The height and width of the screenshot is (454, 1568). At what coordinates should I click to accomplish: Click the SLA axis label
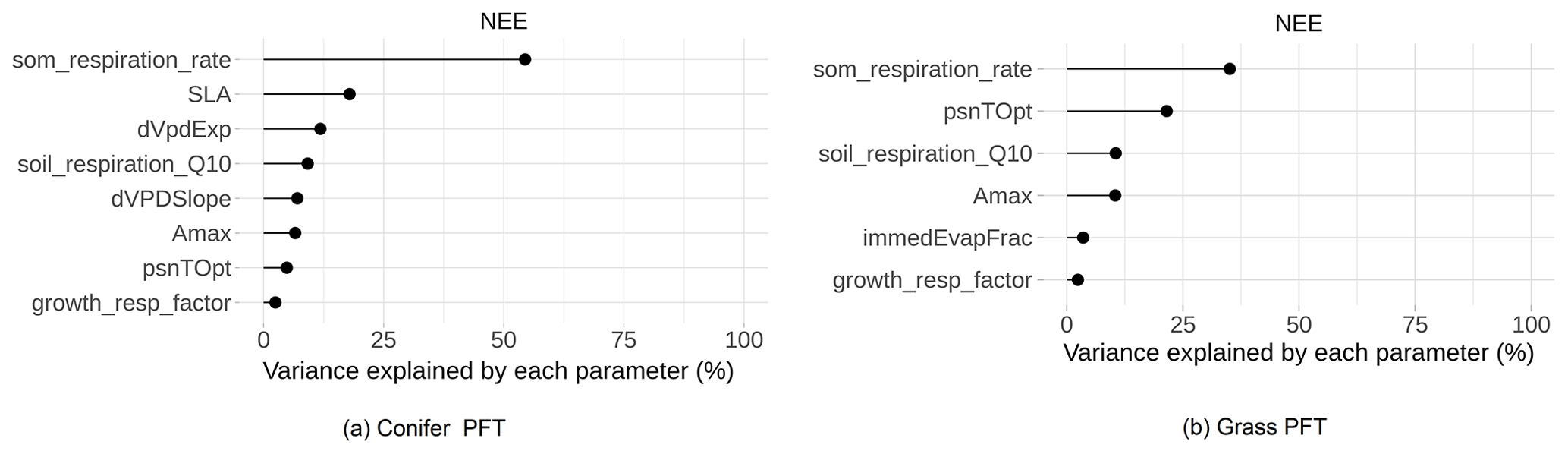209,95
